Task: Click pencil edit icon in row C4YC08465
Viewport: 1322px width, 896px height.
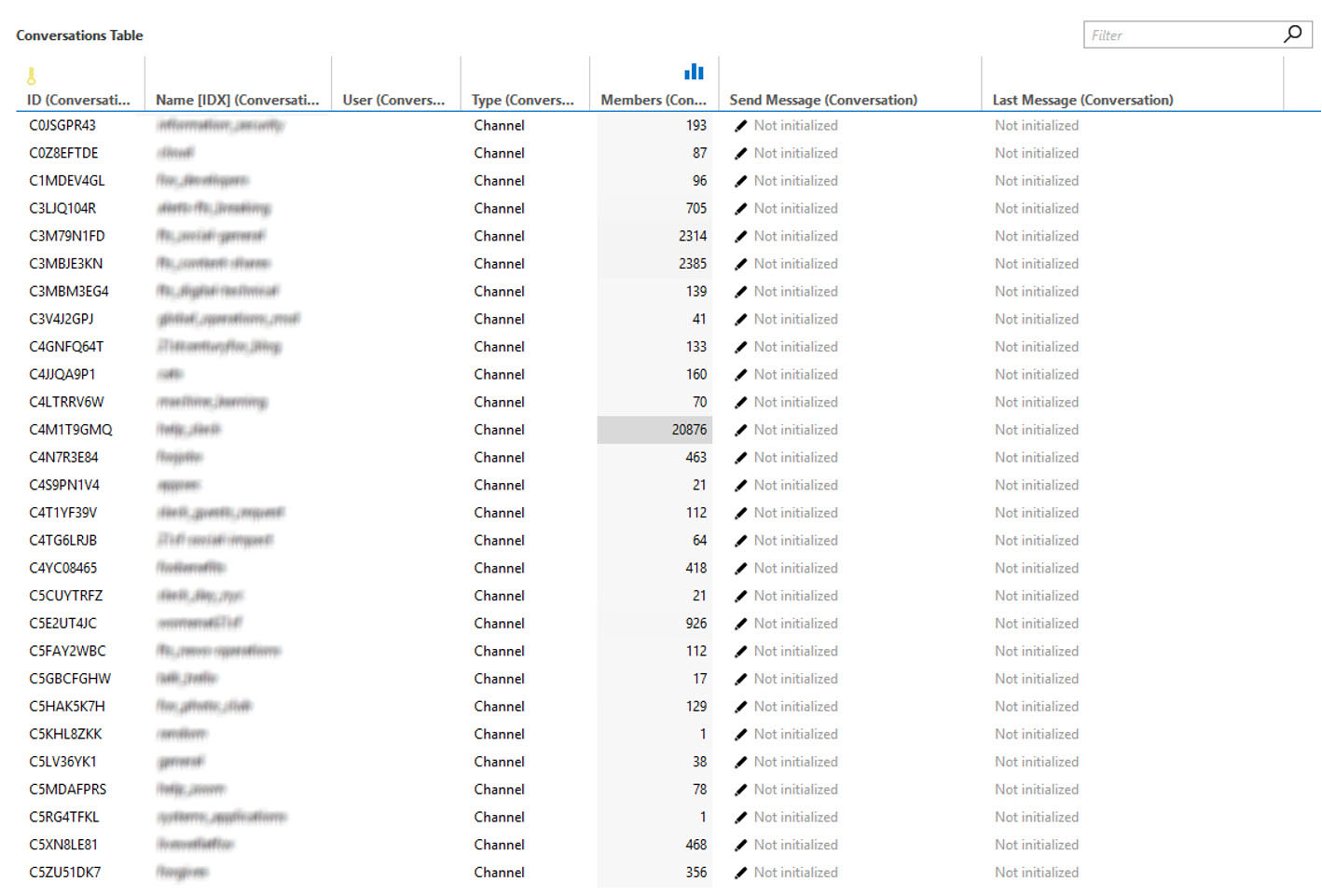Action: click(x=740, y=568)
